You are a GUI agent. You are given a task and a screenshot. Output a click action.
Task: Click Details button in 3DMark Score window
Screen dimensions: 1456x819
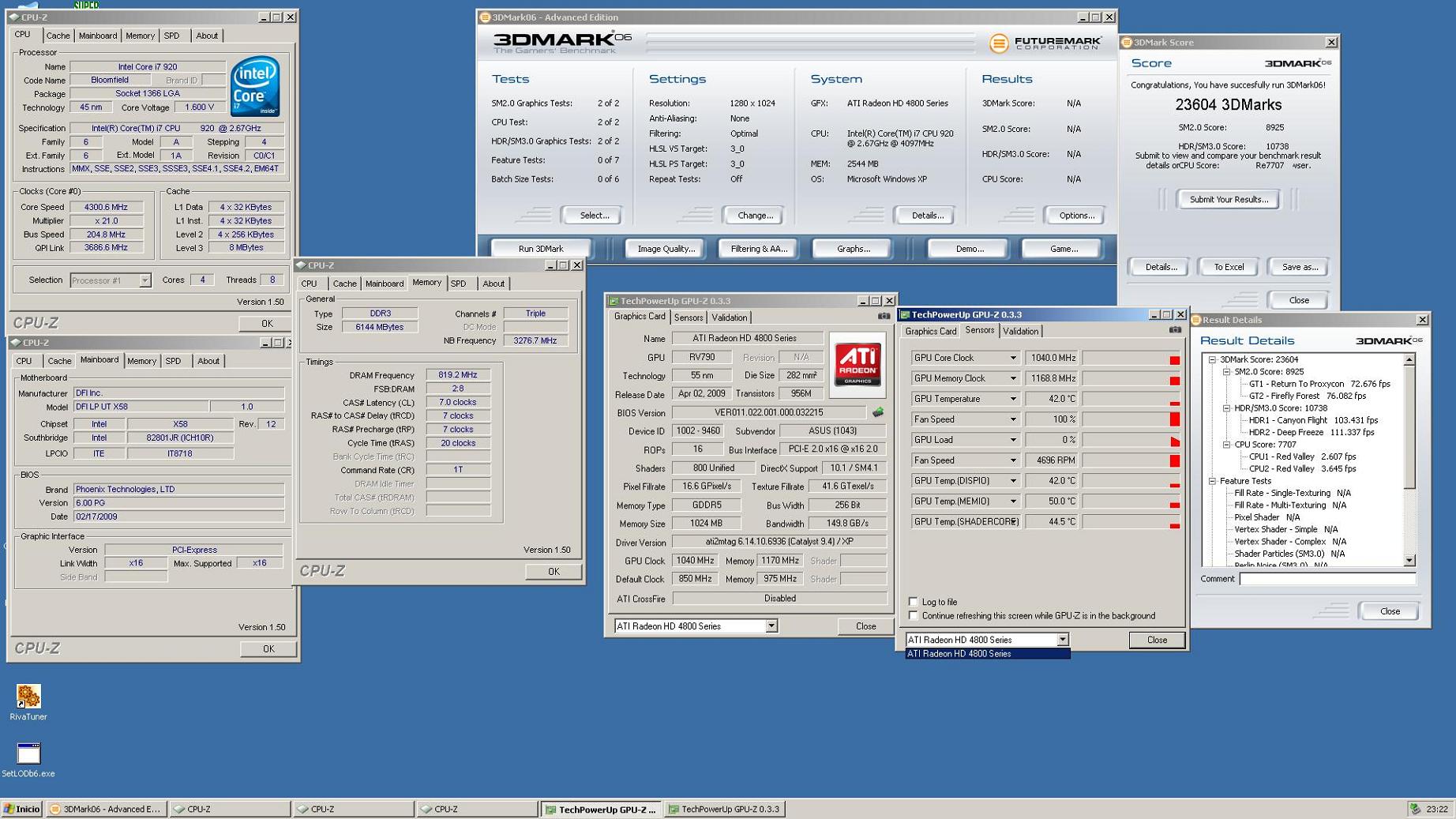(x=1161, y=267)
